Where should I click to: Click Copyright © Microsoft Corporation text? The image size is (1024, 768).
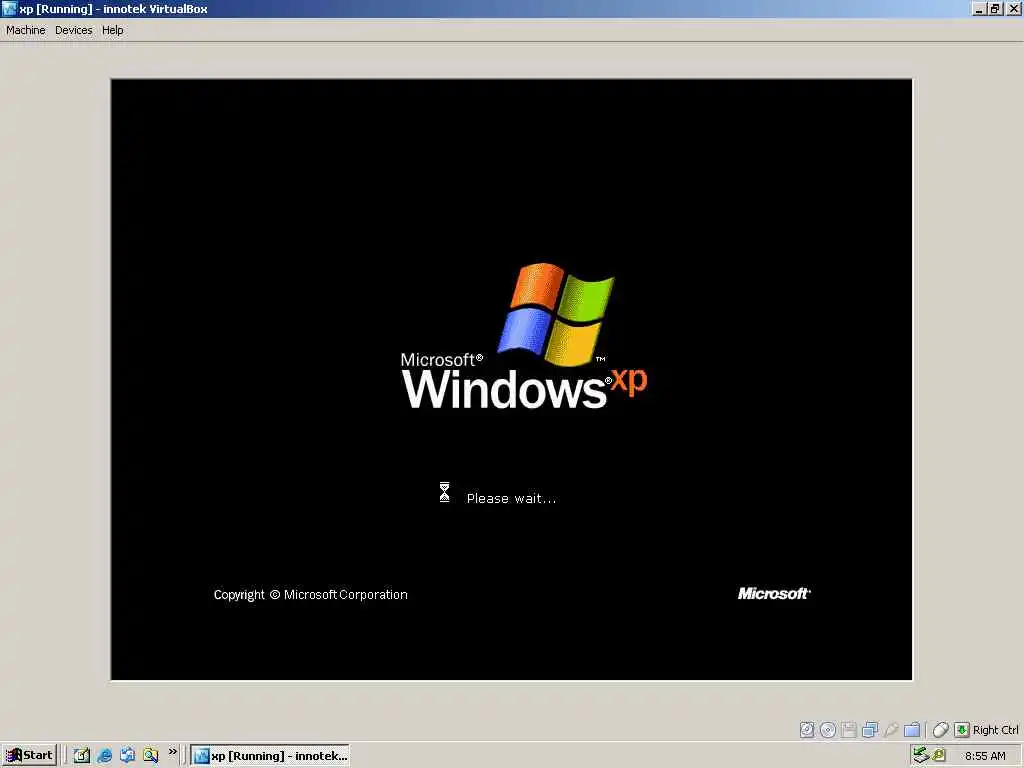point(310,595)
